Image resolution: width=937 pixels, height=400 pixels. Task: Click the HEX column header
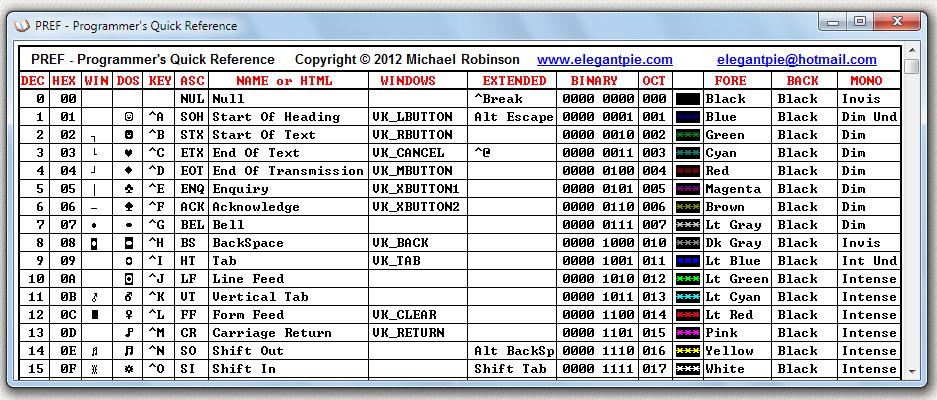click(x=64, y=81)
